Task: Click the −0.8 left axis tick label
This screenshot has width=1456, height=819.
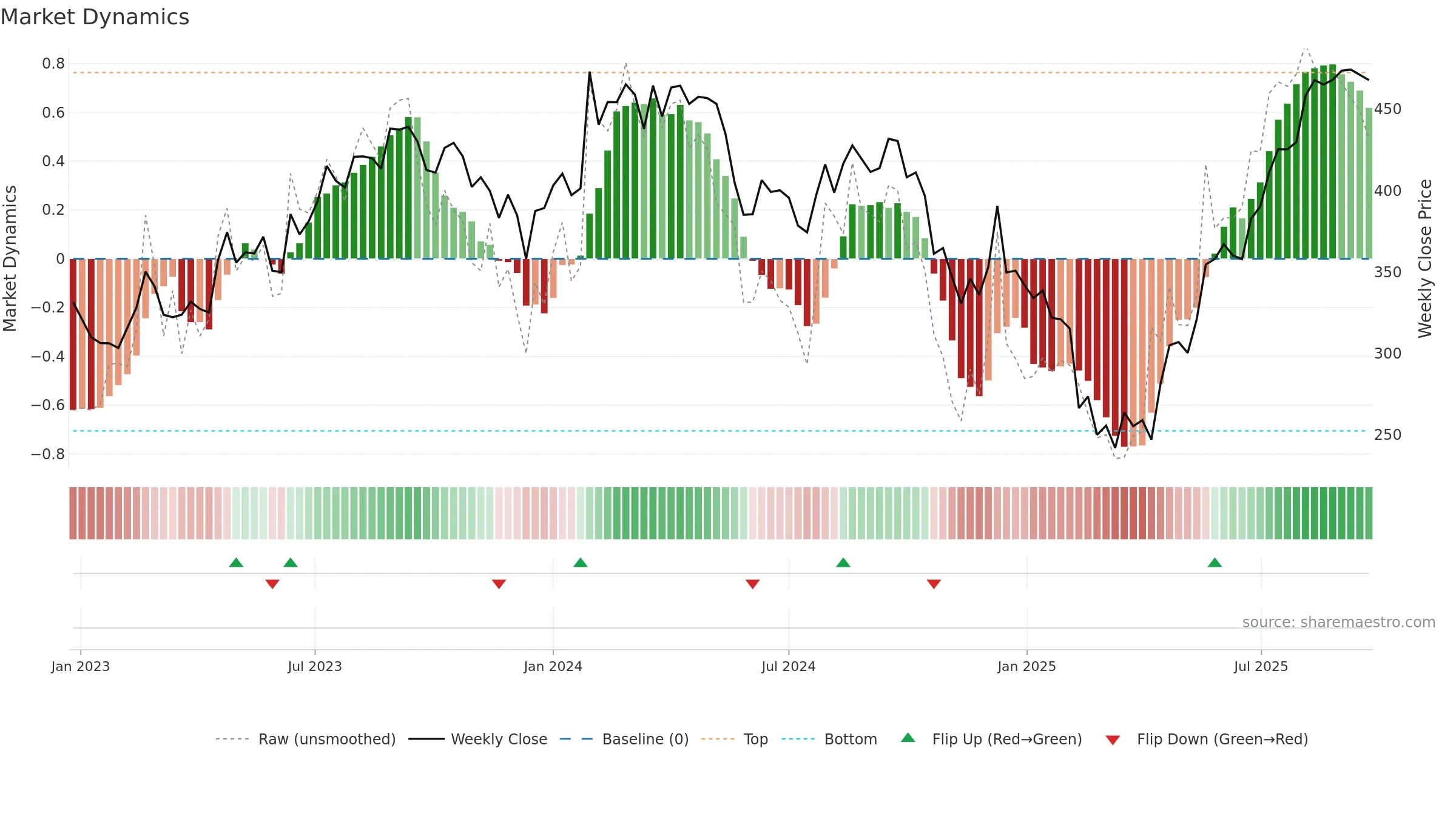Action: (48, 454)
